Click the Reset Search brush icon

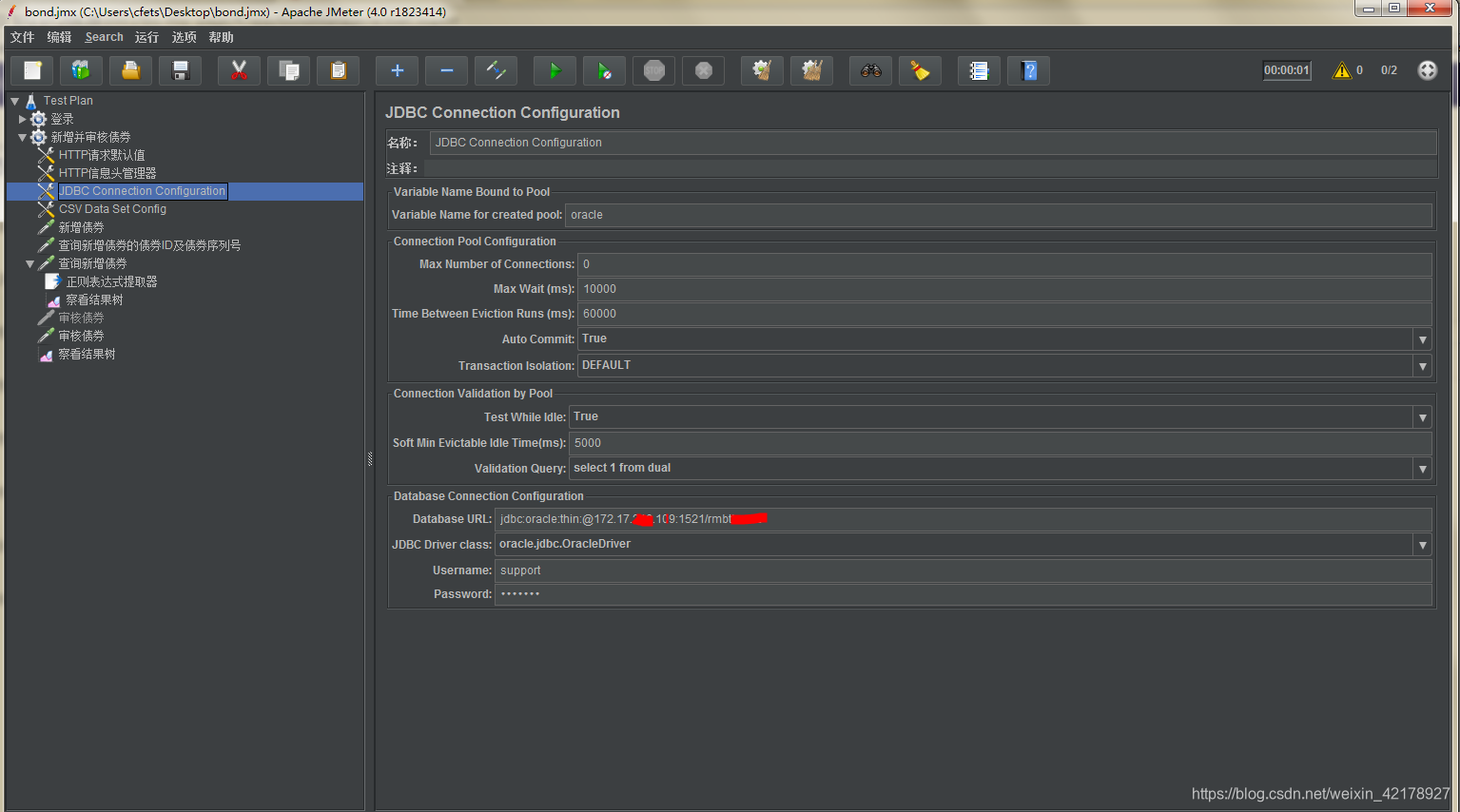coord(921,70)
